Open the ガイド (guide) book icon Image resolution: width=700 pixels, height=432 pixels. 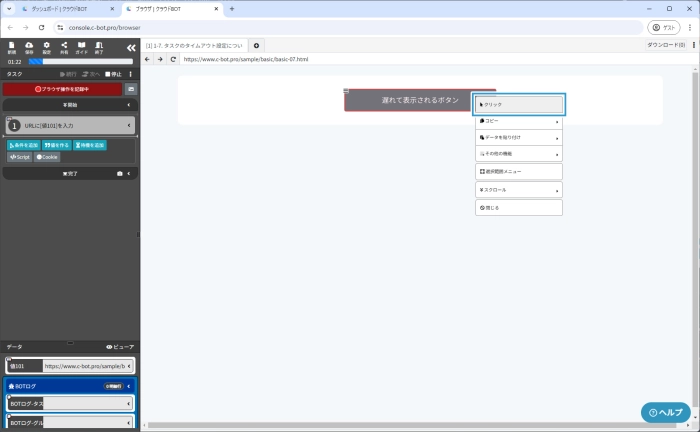[x=82, y=47]
